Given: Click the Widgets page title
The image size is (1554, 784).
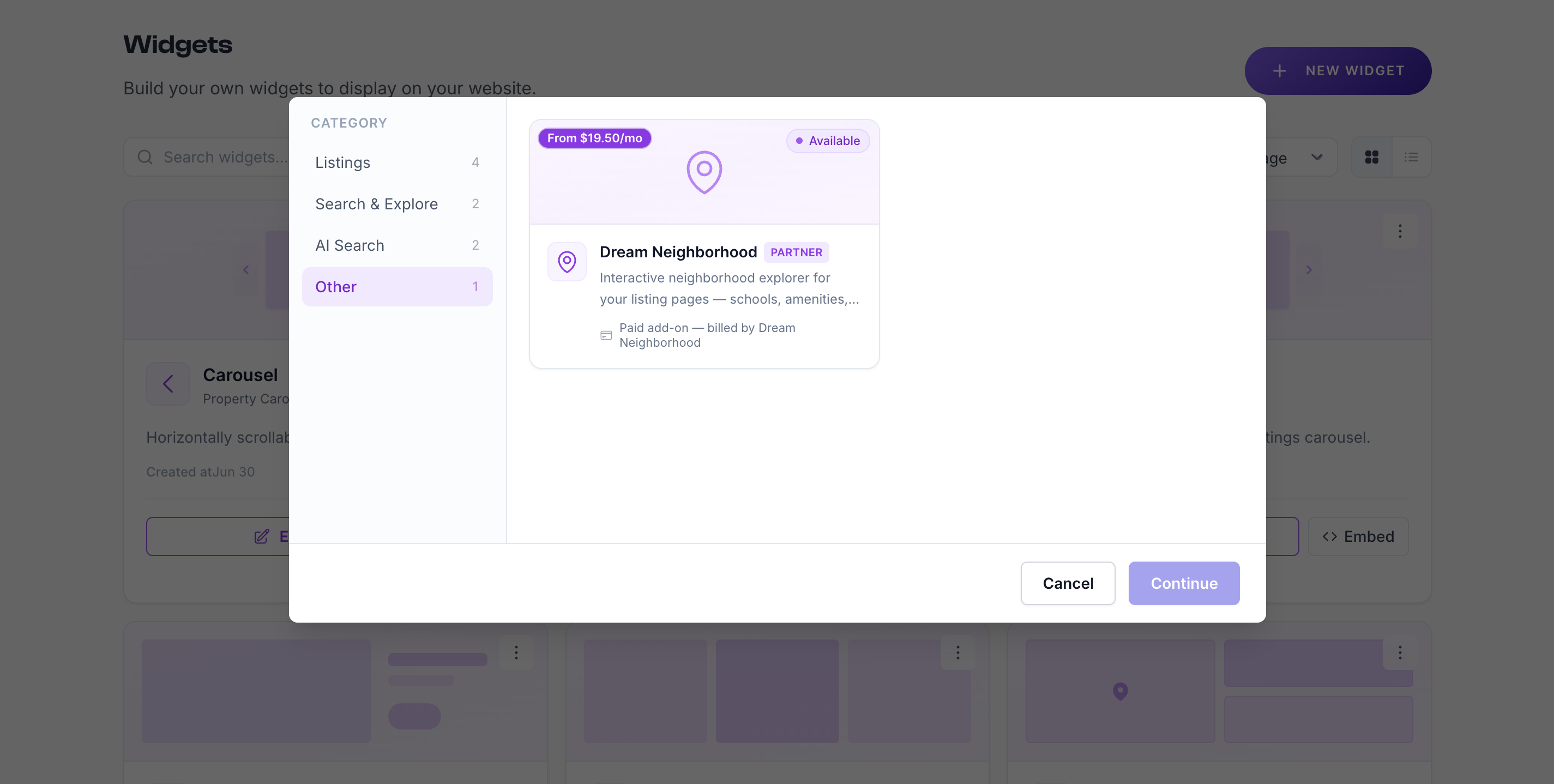Looking at the screenshot, I should (x=177, y=45).
